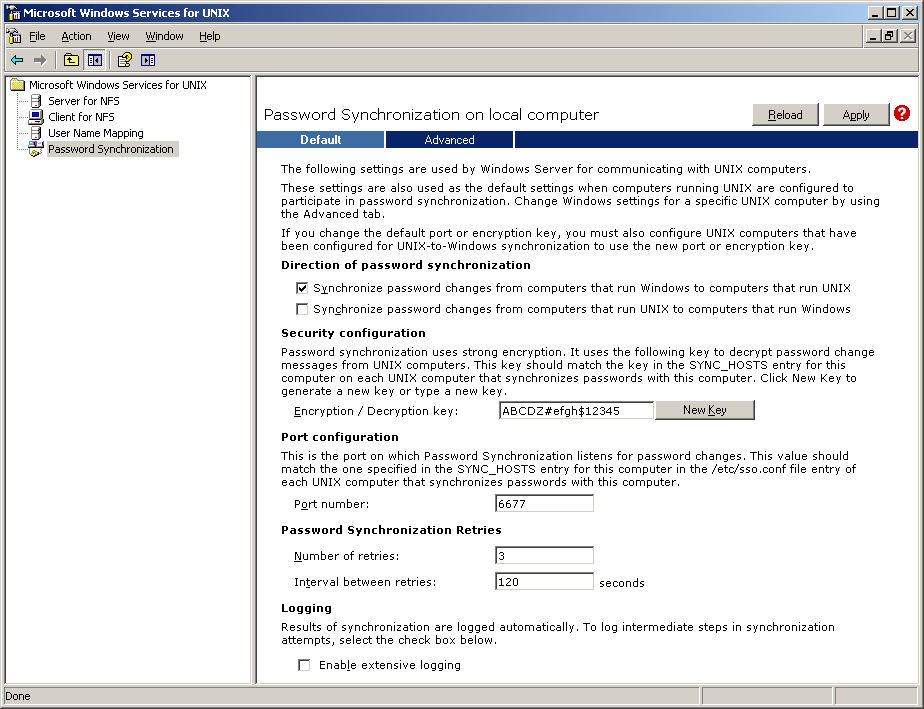
Task: Click the 'Port configuration' heading
Action: pyautogui.click(x=339, y=437)
